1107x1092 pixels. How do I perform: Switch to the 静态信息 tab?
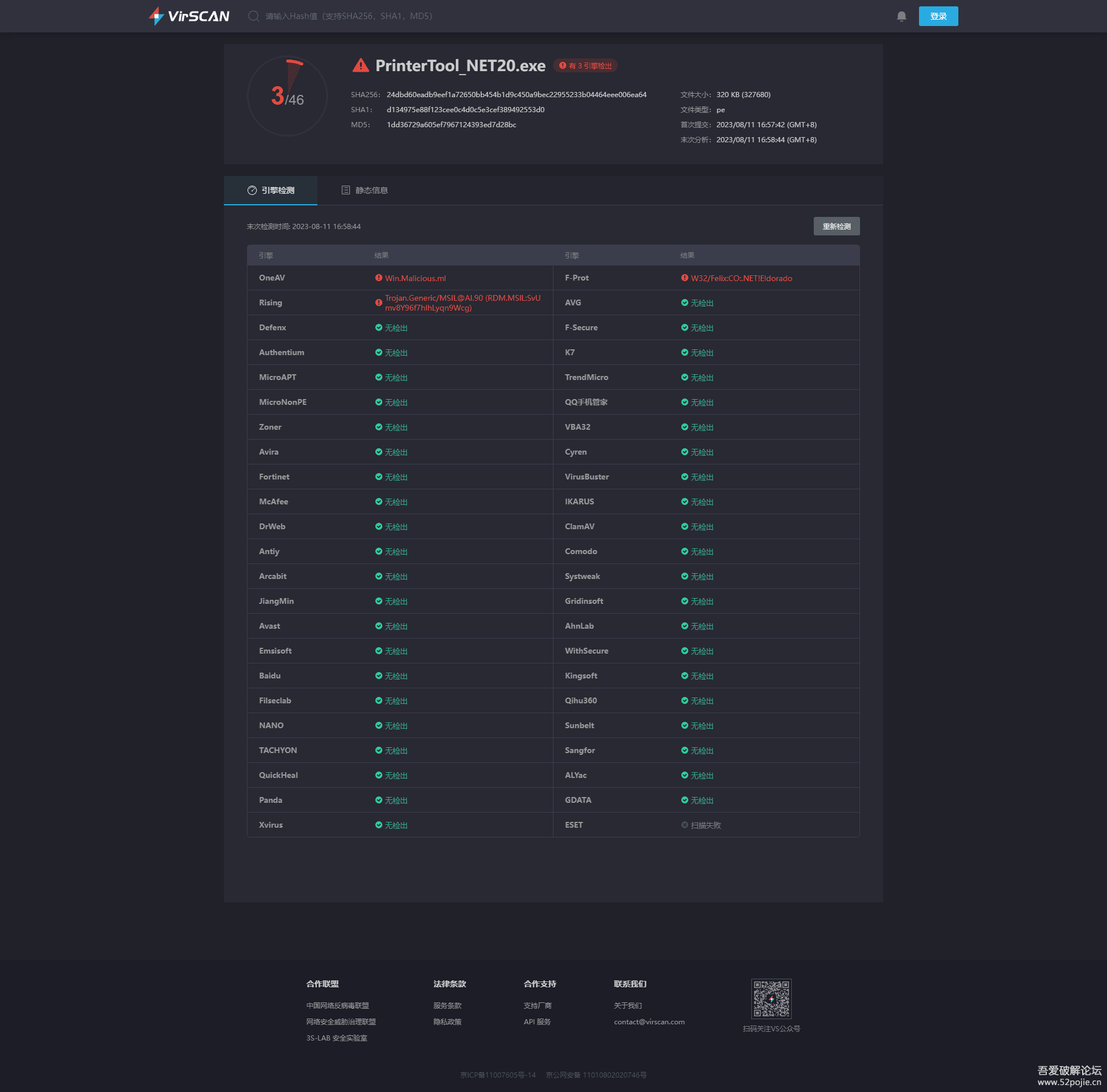coord(365,190)
